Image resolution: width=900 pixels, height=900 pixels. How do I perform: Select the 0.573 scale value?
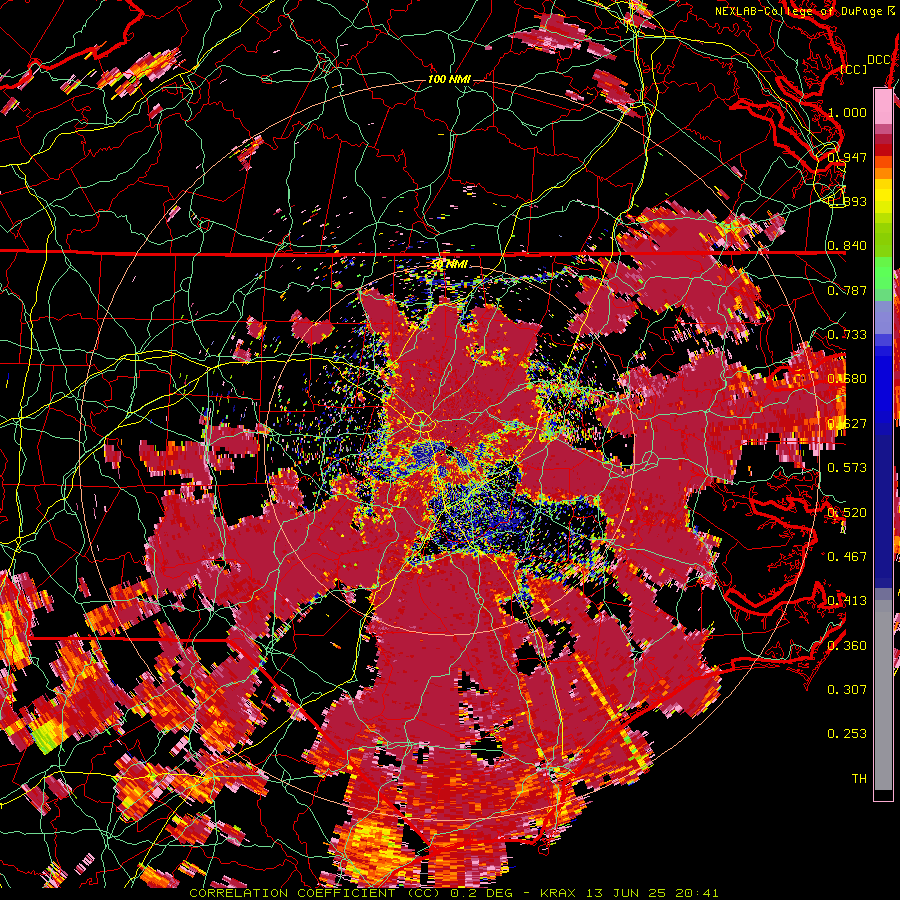pos(847,468)
